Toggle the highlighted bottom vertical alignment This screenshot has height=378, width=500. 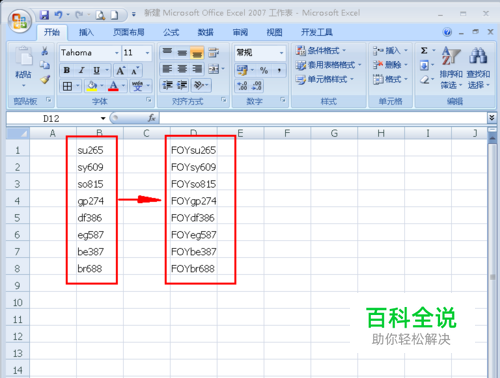(x=197, y=52)
